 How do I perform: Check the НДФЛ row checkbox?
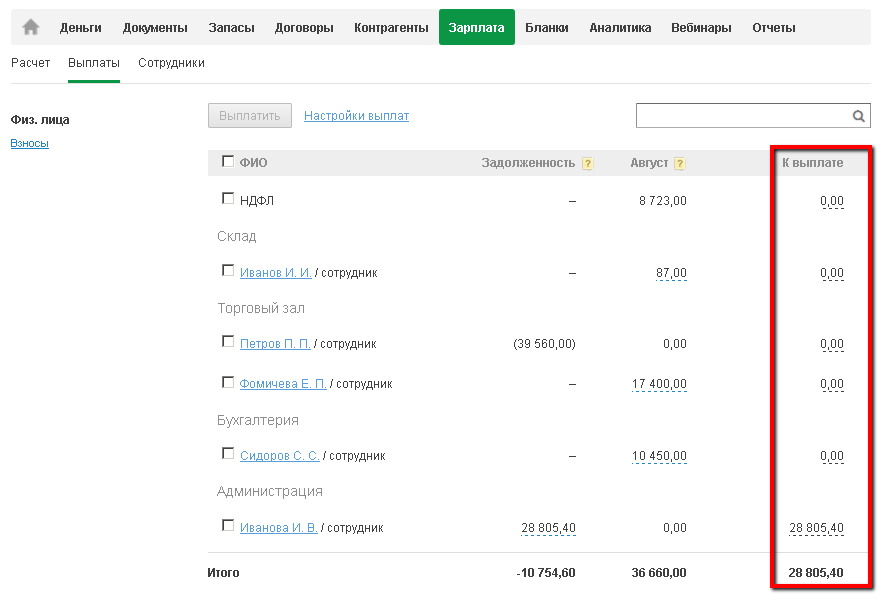click(228, 199)
